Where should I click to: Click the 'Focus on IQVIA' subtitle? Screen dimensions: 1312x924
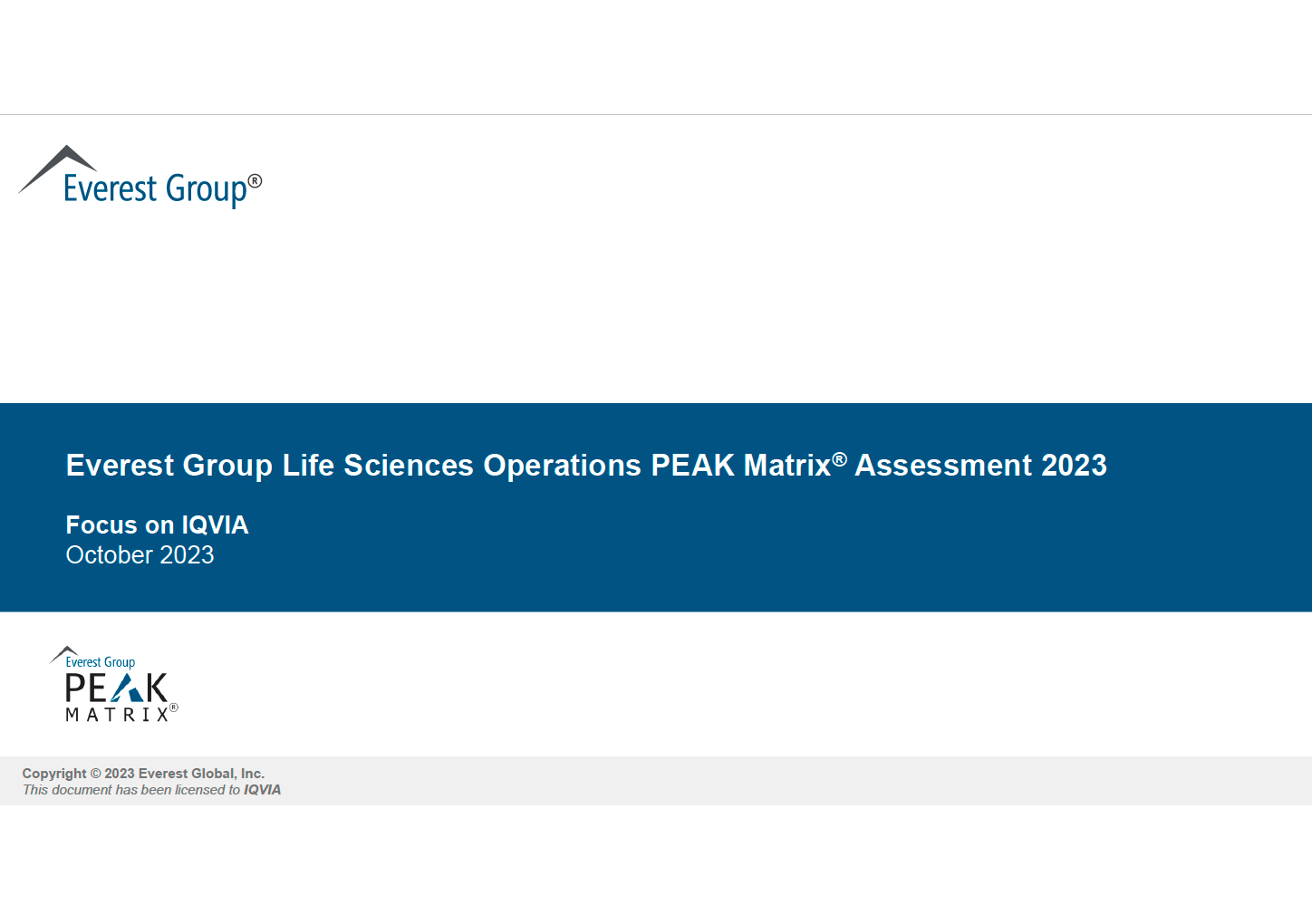pyautogui.click(x=157, y=525)
